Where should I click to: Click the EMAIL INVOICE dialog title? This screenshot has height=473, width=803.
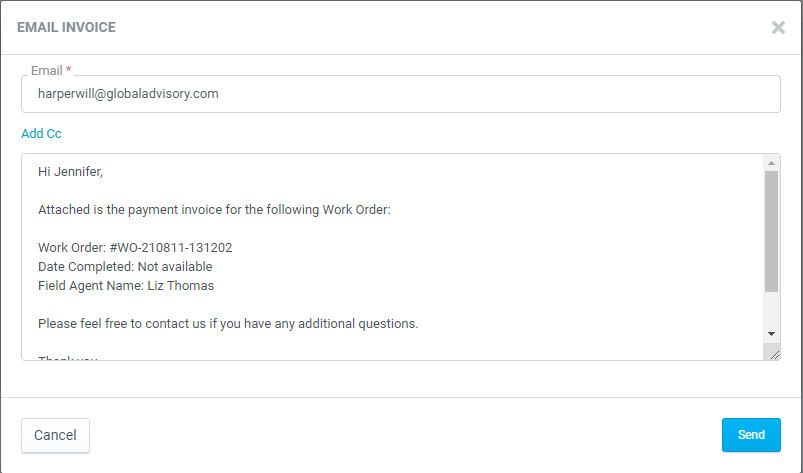point(67,28)
